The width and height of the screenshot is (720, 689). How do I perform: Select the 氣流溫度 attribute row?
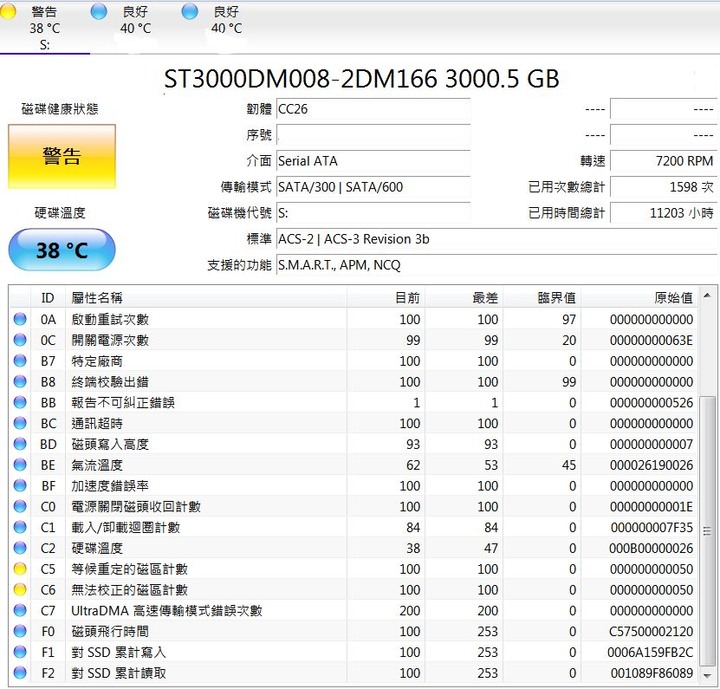click(x=354, y=465)
